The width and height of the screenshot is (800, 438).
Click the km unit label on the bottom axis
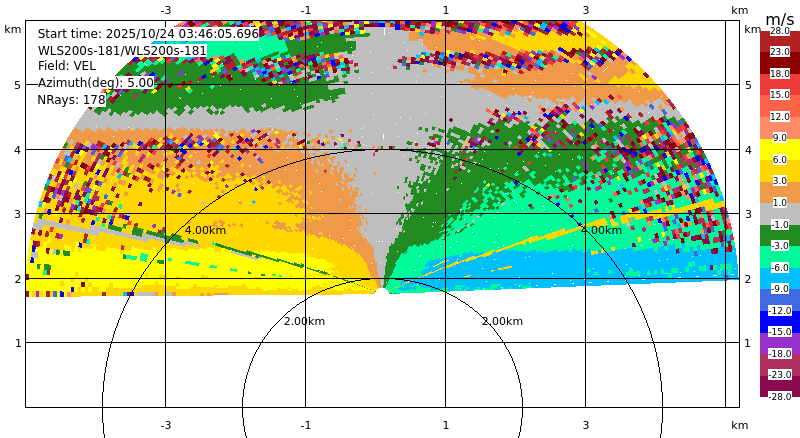(x=739, y=425)
